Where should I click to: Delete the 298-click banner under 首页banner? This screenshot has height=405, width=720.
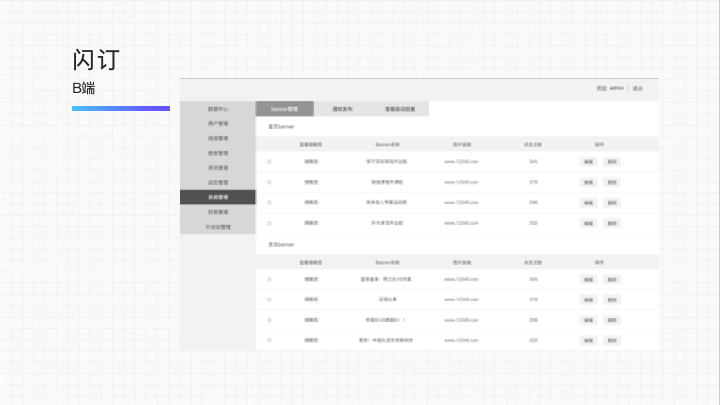(x=612, y=202)
